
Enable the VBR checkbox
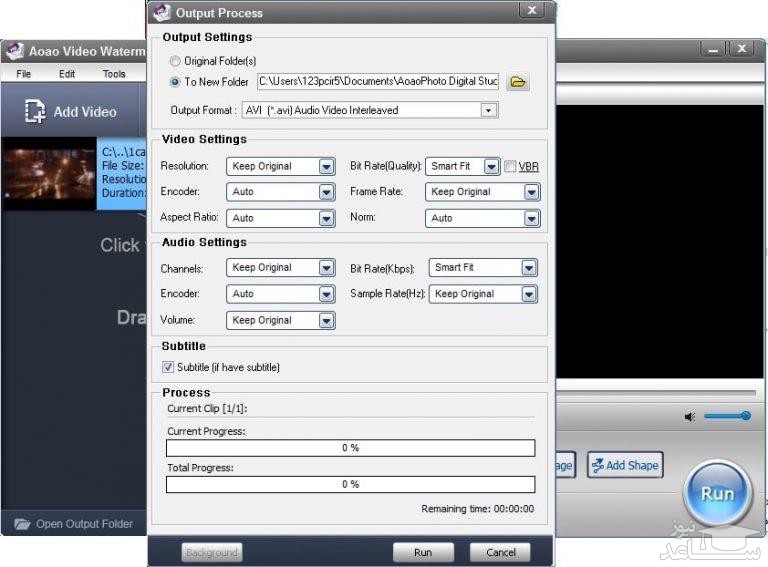pos(510,166)
